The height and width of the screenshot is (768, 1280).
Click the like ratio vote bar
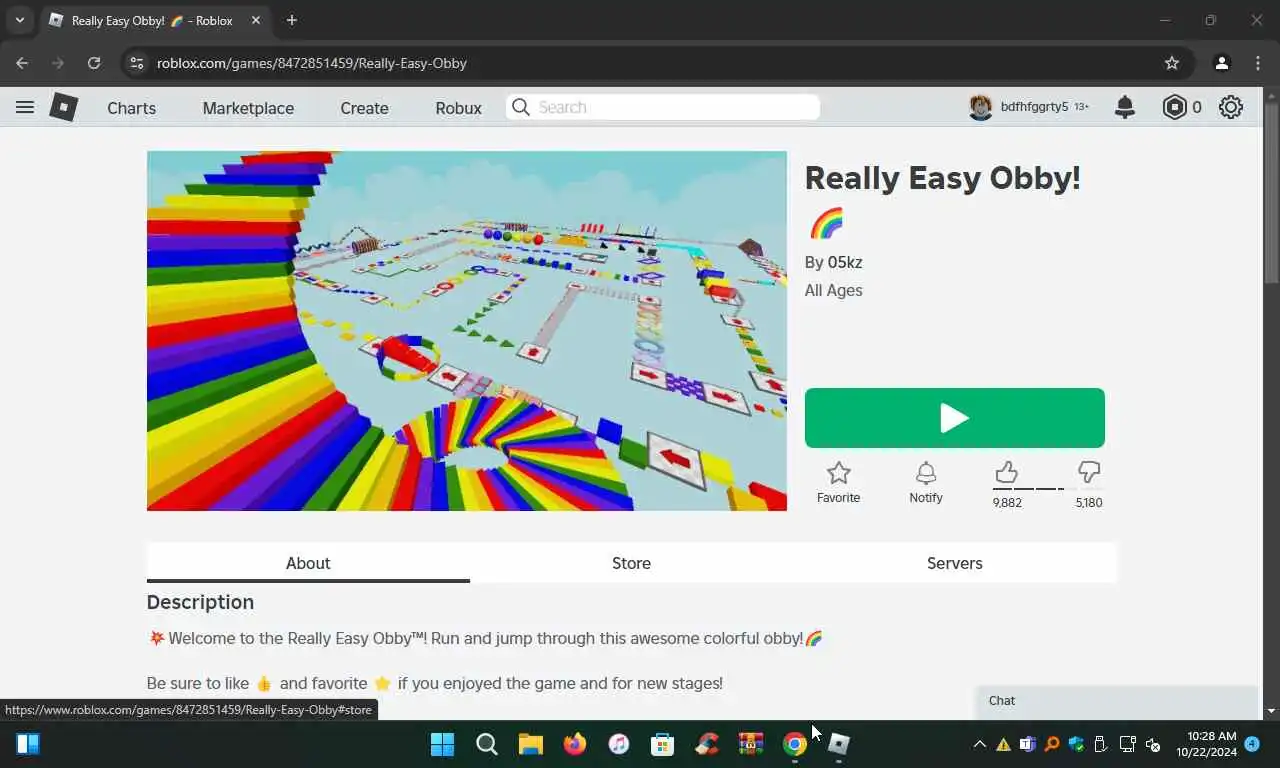coord(1048,489)
